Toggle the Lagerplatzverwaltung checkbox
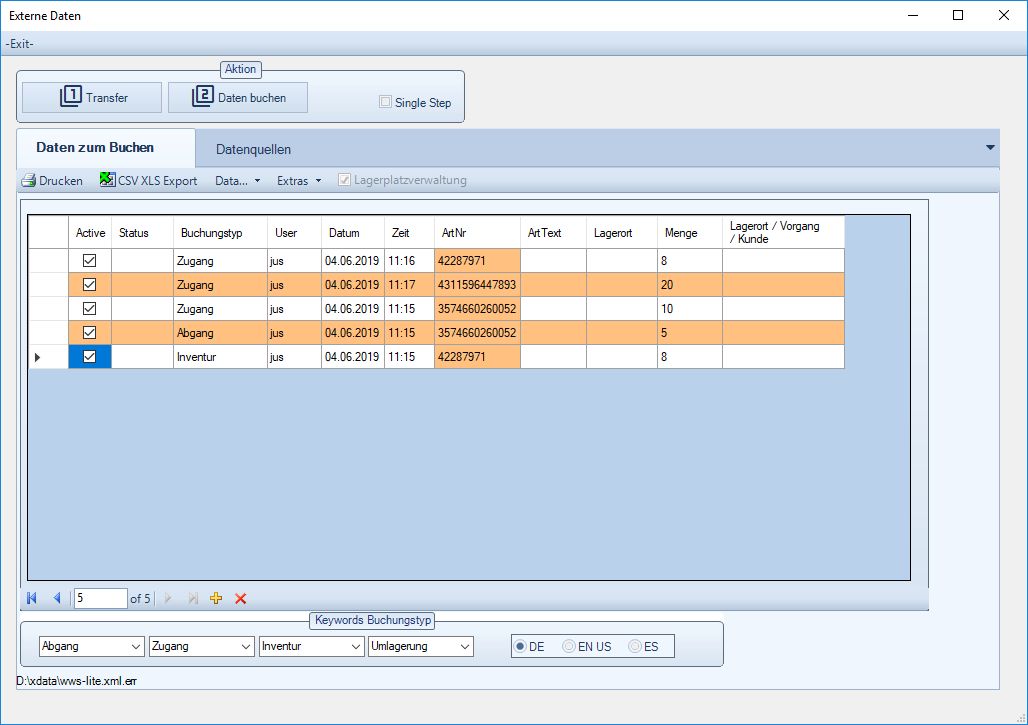Image resolution: width=1028 pixels, height=725 pixels. (x=344, y=180)
